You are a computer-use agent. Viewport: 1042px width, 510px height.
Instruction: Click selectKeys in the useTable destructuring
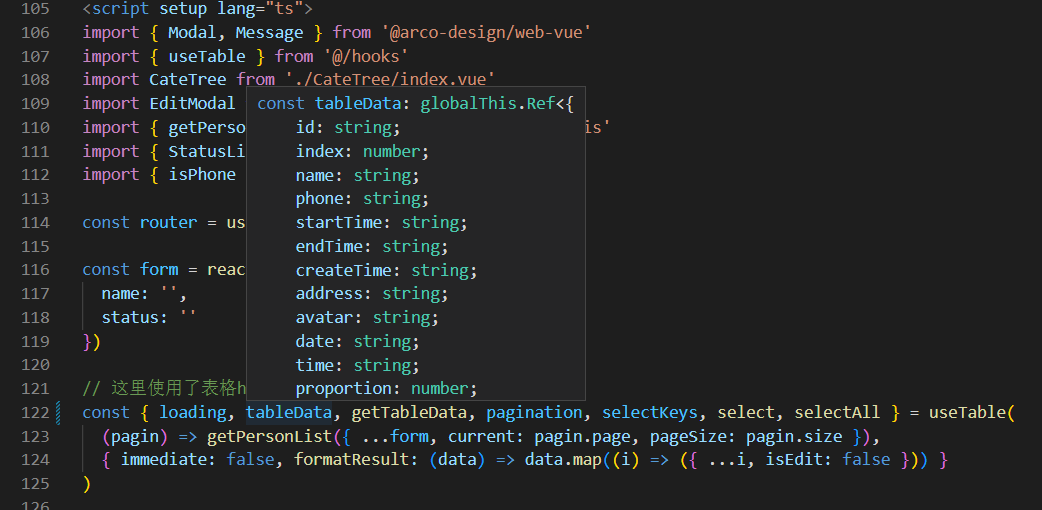coord(650,413)
